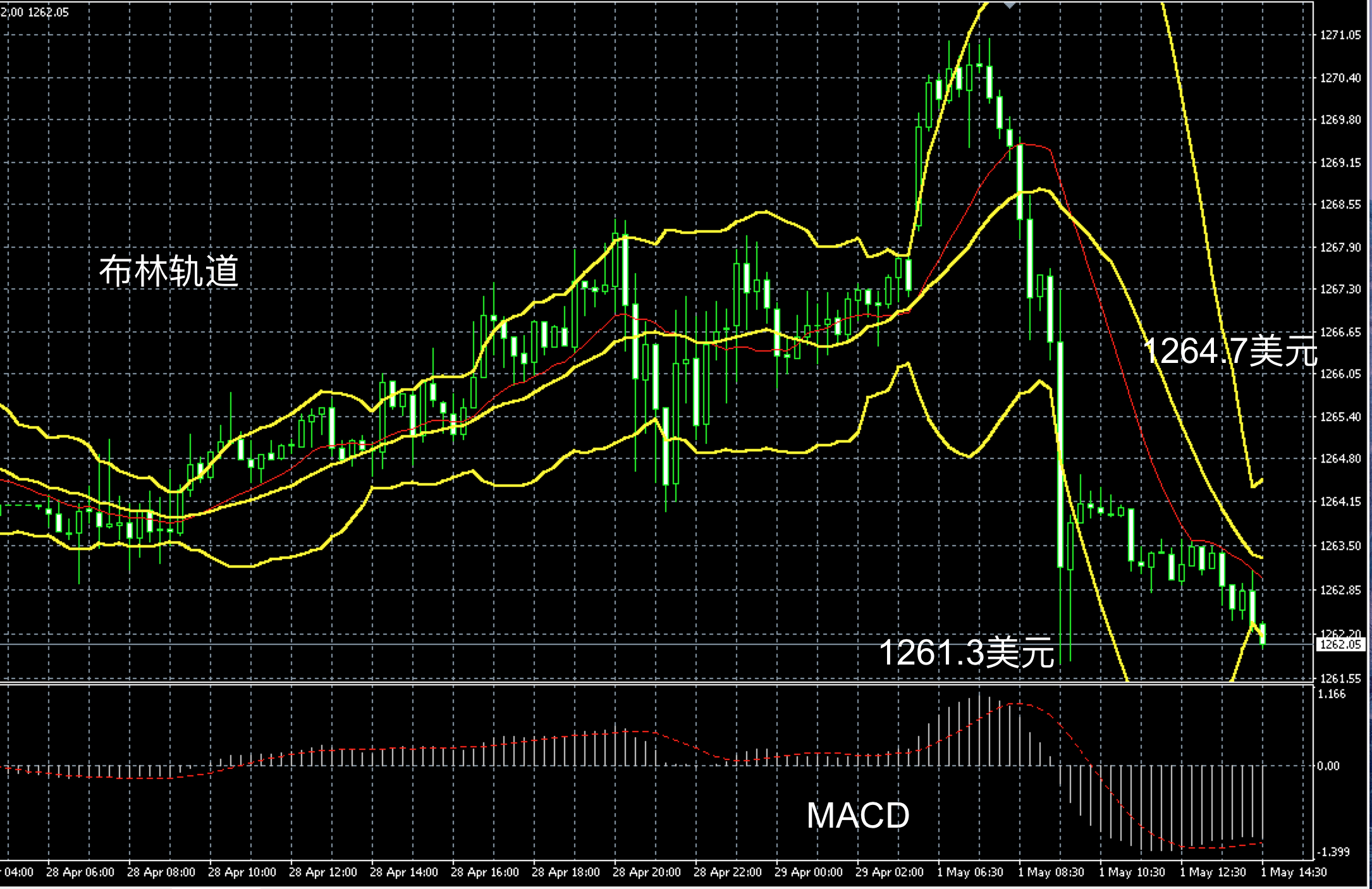
Task: Click the MACD text label
Action: (858, 816)
